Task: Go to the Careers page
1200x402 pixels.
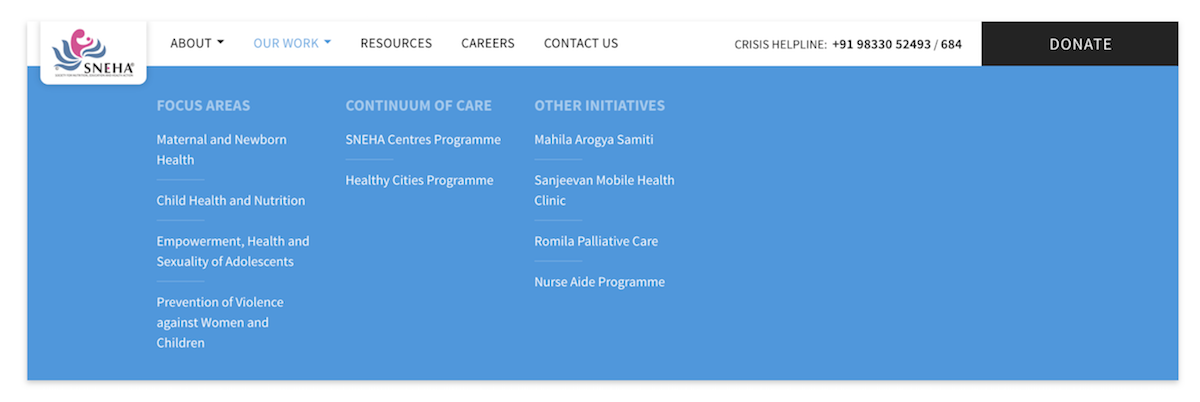Action: click(488, 43)
